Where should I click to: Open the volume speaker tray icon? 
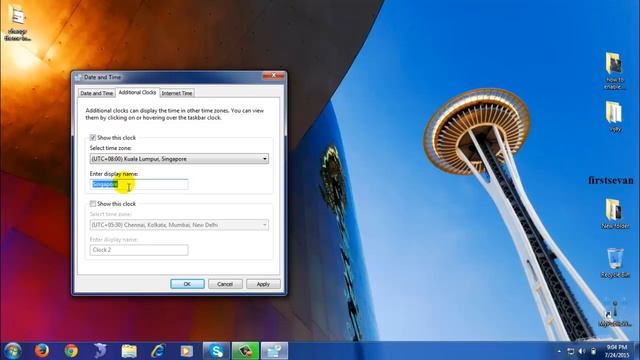582,351
